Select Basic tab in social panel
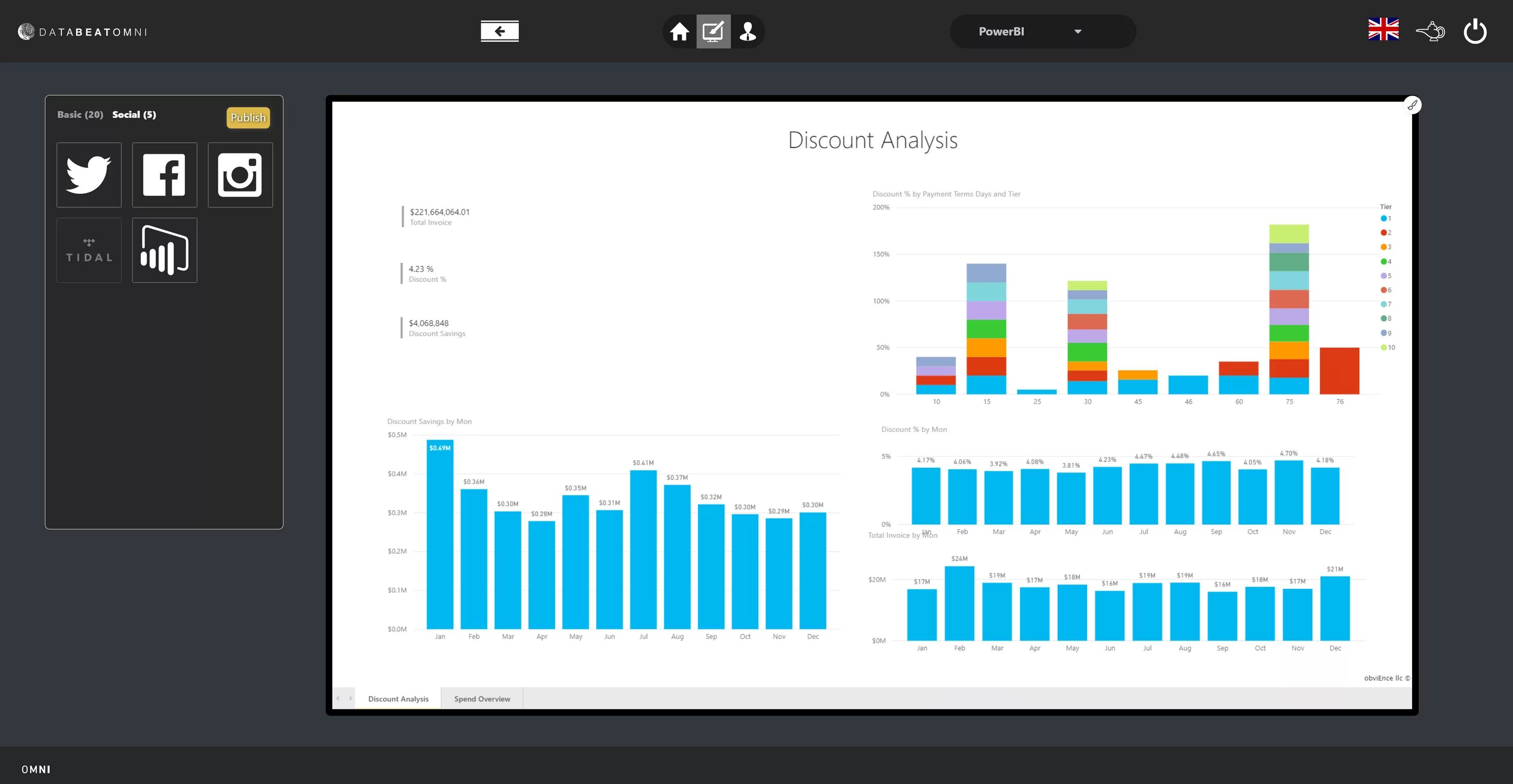Image resolution: width=1513 pixels, height=784 pixels. [x=79, y=114]
